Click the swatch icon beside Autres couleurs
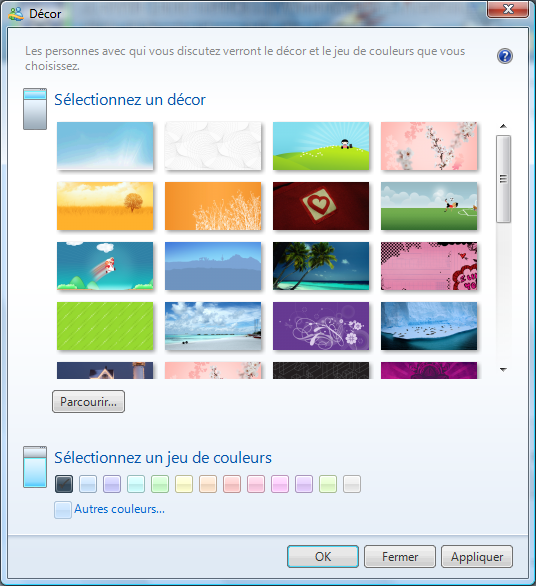The width and height of the screenshot is (536, 586). pyautogui.click(x=63, y=510)
